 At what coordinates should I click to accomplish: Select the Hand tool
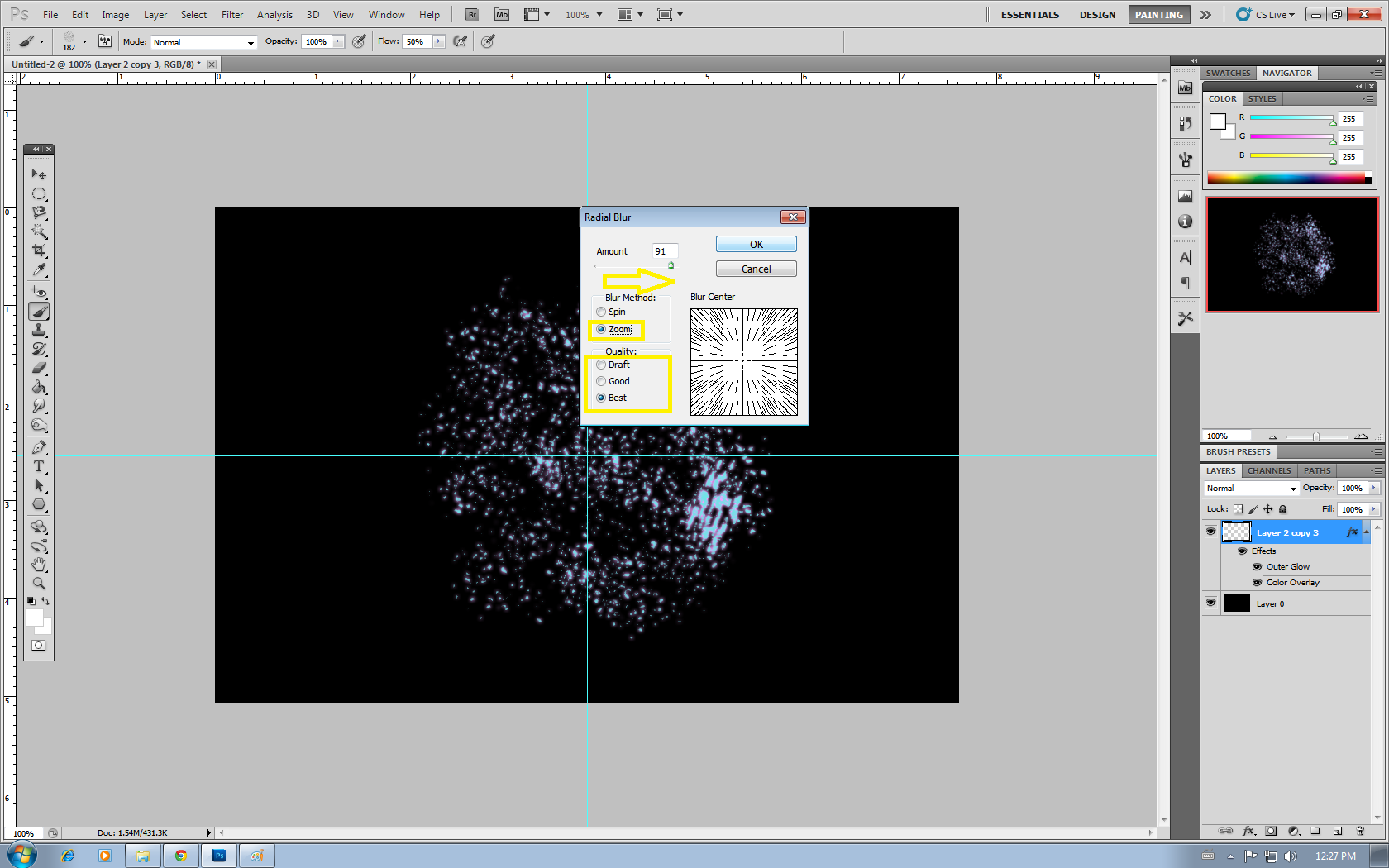pyautogui.click(x=39, y=565)
